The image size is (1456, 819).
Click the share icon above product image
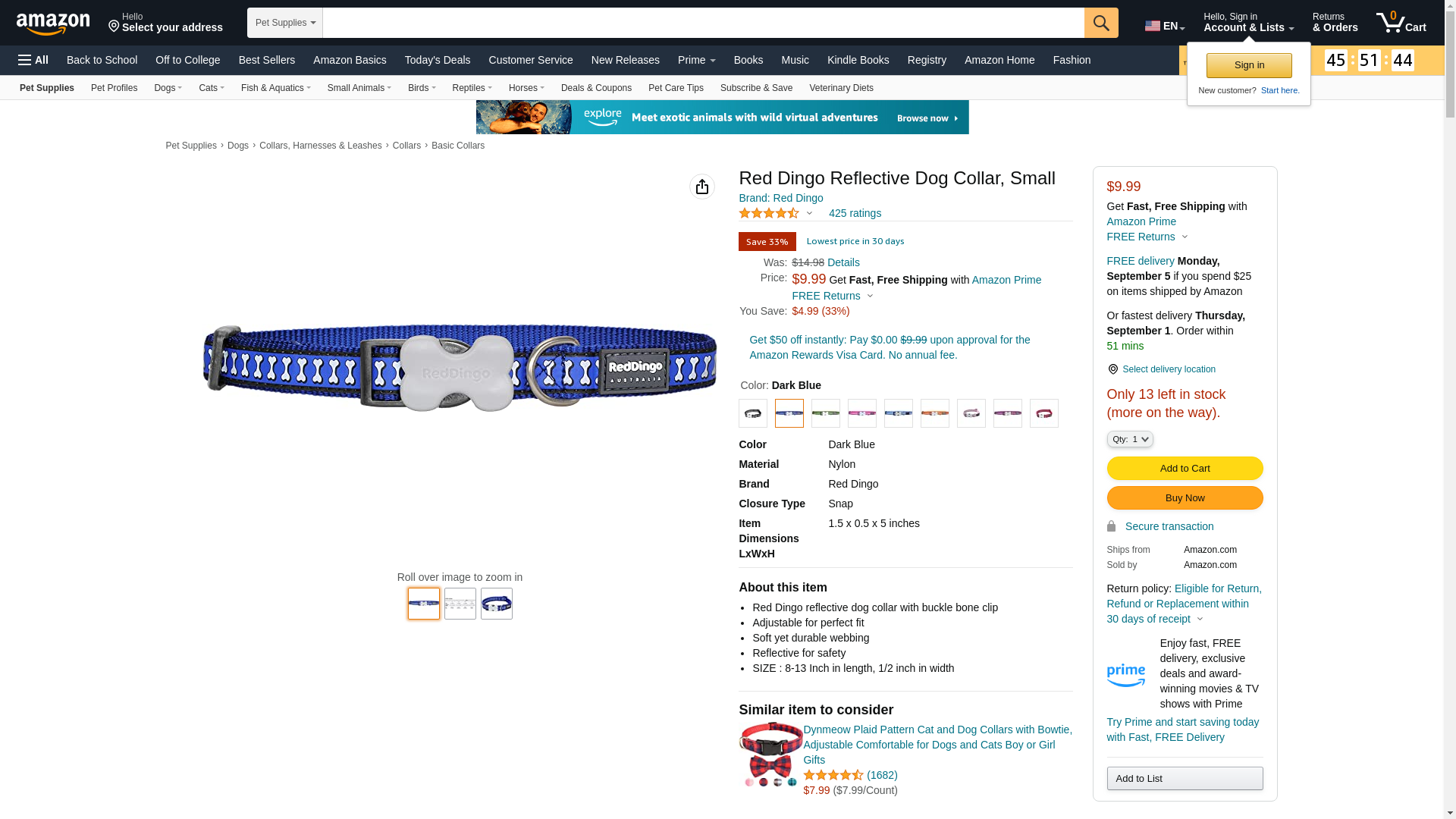coord(702,187)
